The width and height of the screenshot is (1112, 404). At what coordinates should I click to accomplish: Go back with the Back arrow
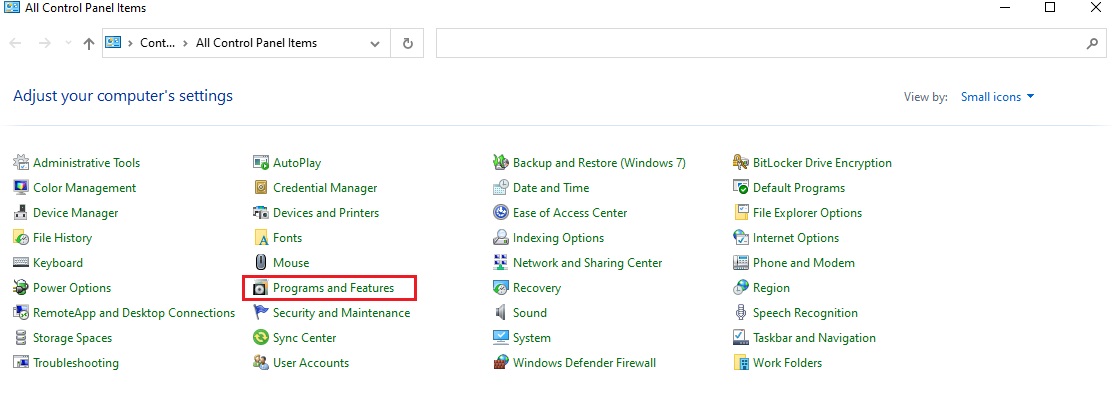click(16, 43)
